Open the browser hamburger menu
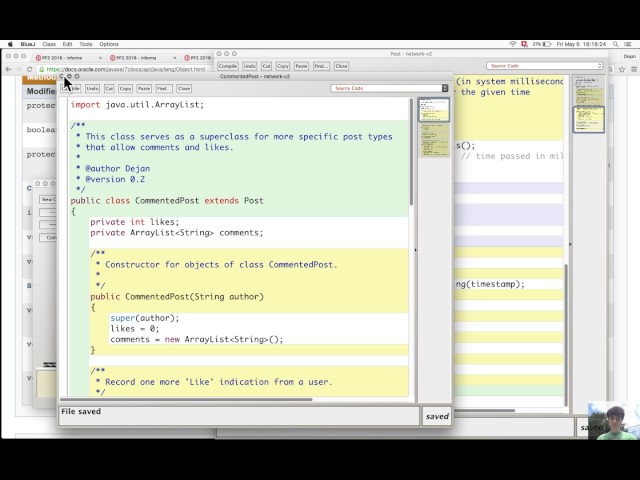Viewport: 640px width, 480px height. click(634, 69)
